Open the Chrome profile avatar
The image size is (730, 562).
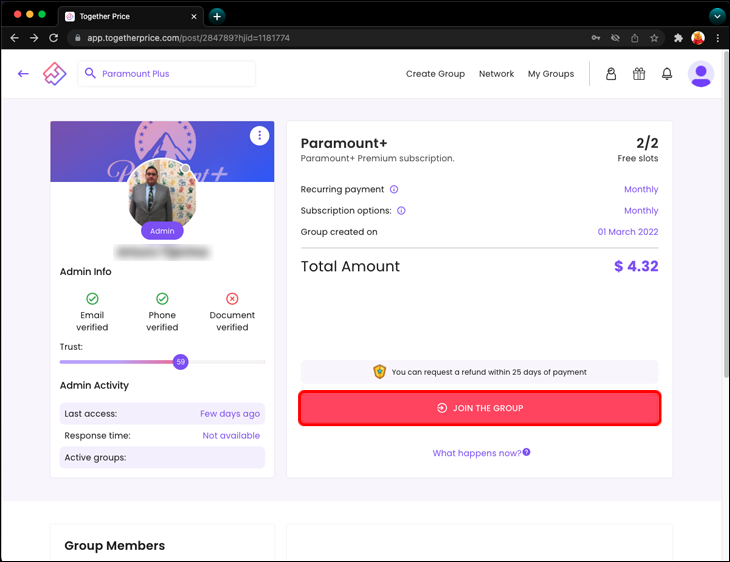[698, 38]
